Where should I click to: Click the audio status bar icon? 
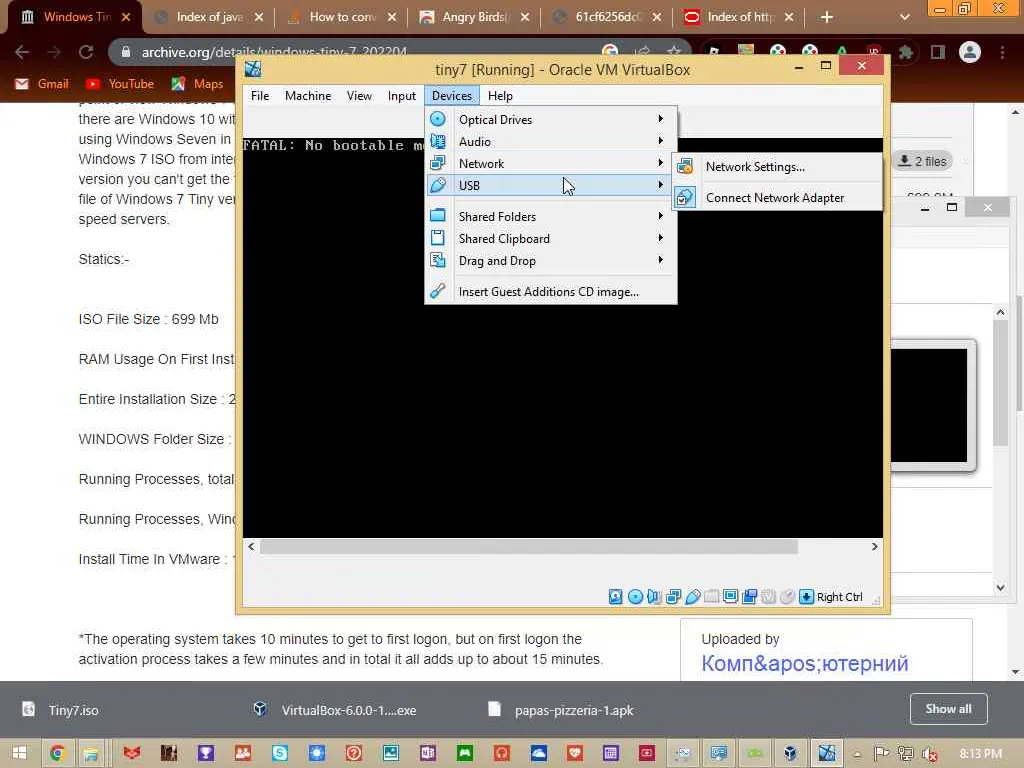pos(654,596)
